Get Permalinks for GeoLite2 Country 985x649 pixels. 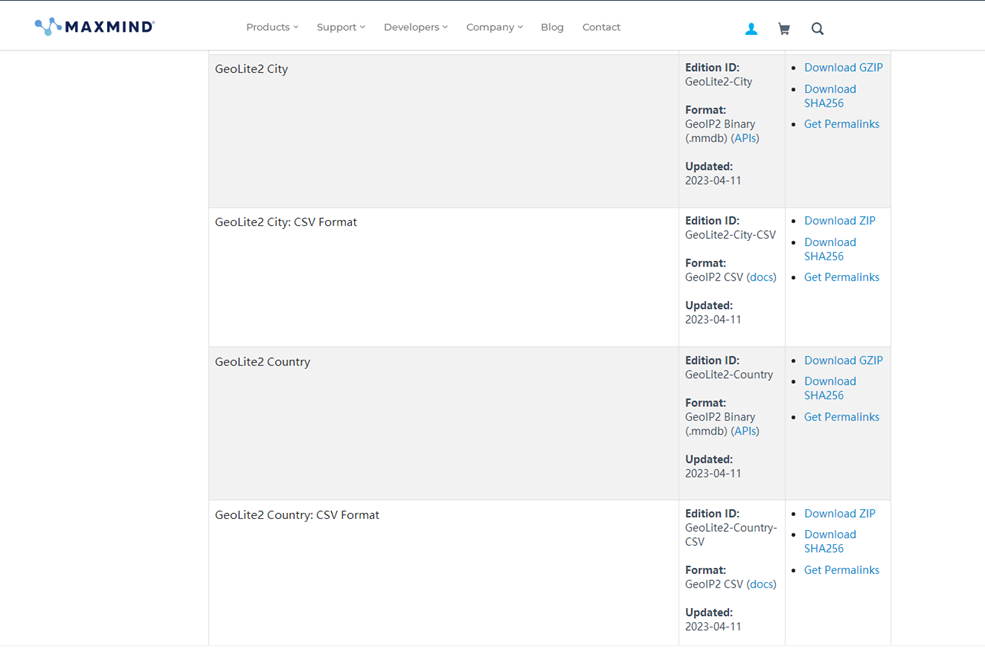pos(841,417)
